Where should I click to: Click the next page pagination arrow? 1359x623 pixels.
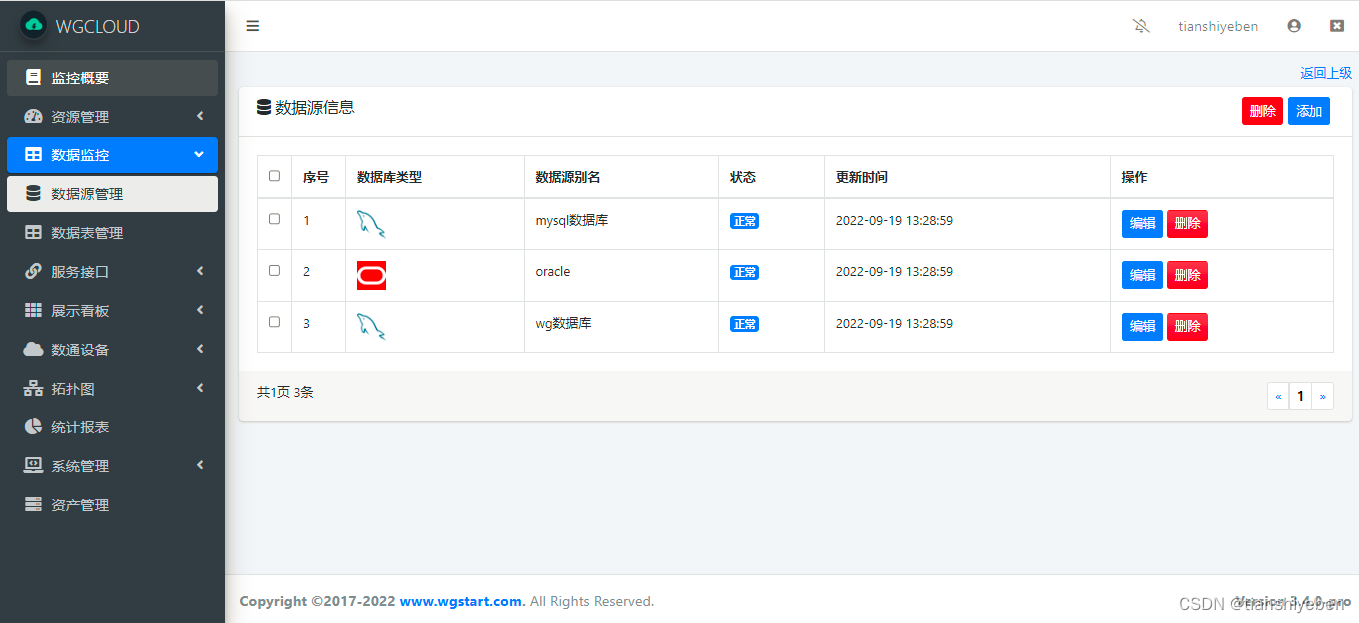coord(1322,396)
